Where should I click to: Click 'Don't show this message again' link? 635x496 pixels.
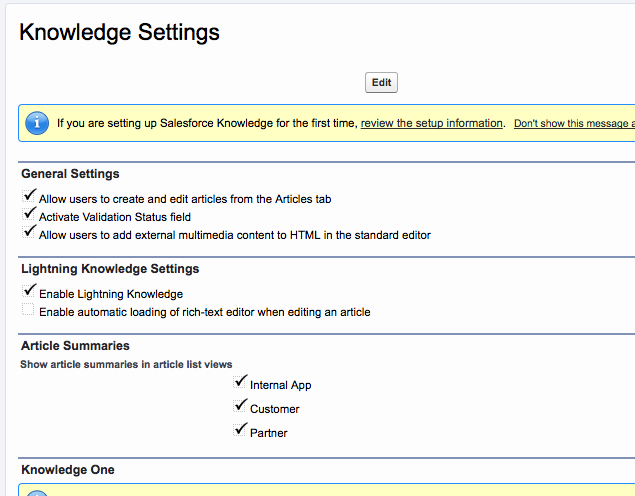(x=573, y=124)
